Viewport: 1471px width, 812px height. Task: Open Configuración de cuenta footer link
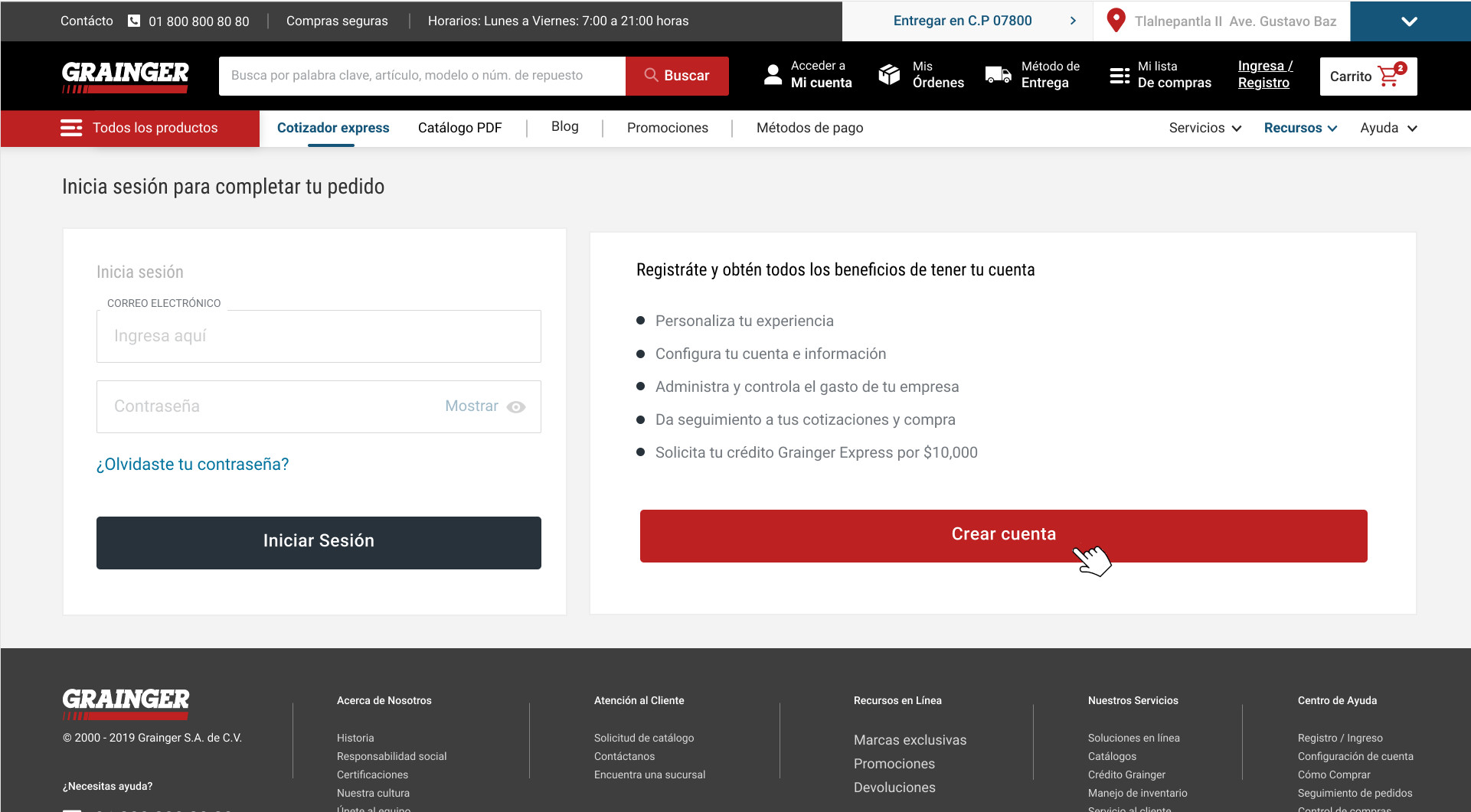1355,756
